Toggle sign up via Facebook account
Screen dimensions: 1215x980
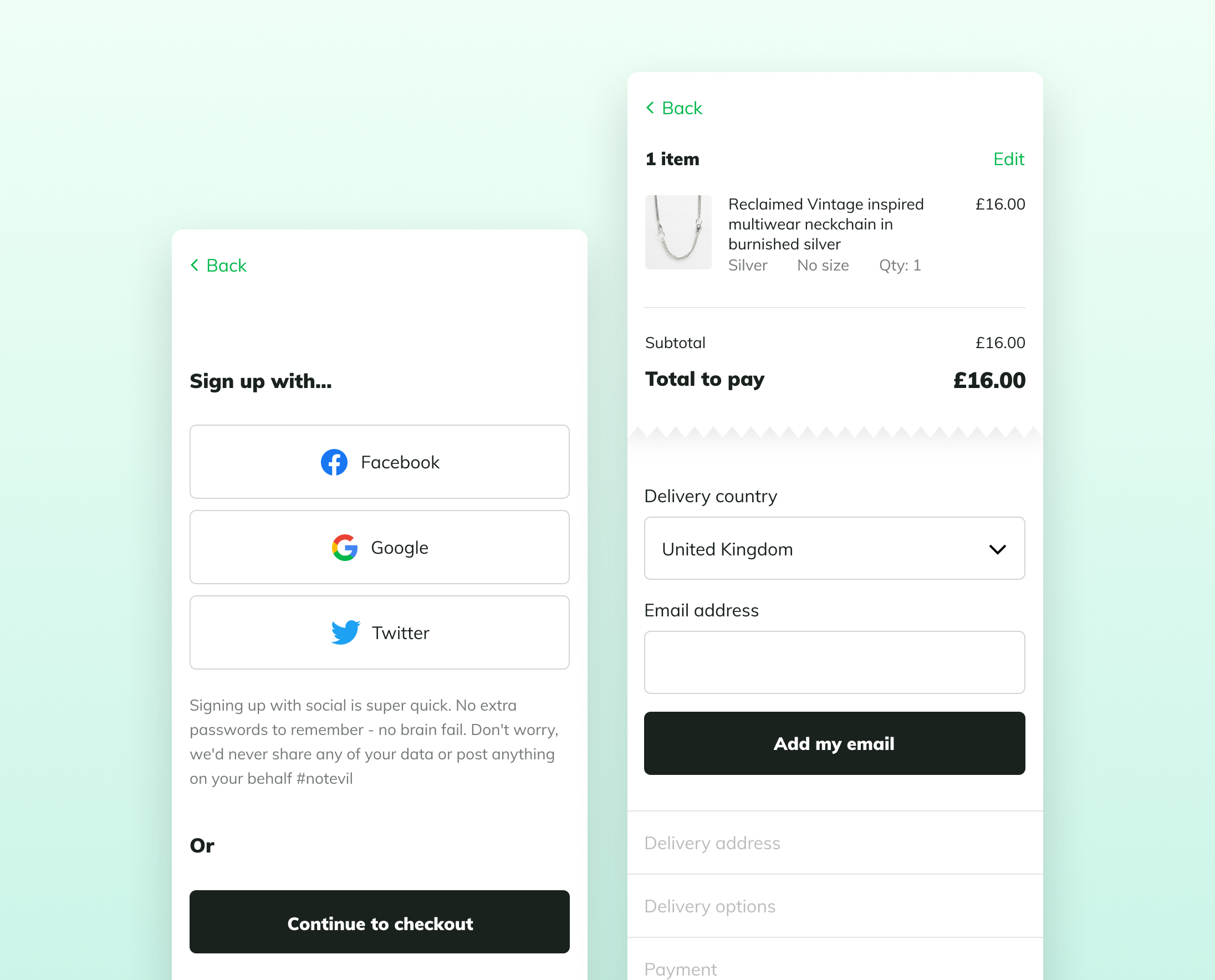(379, 461)
